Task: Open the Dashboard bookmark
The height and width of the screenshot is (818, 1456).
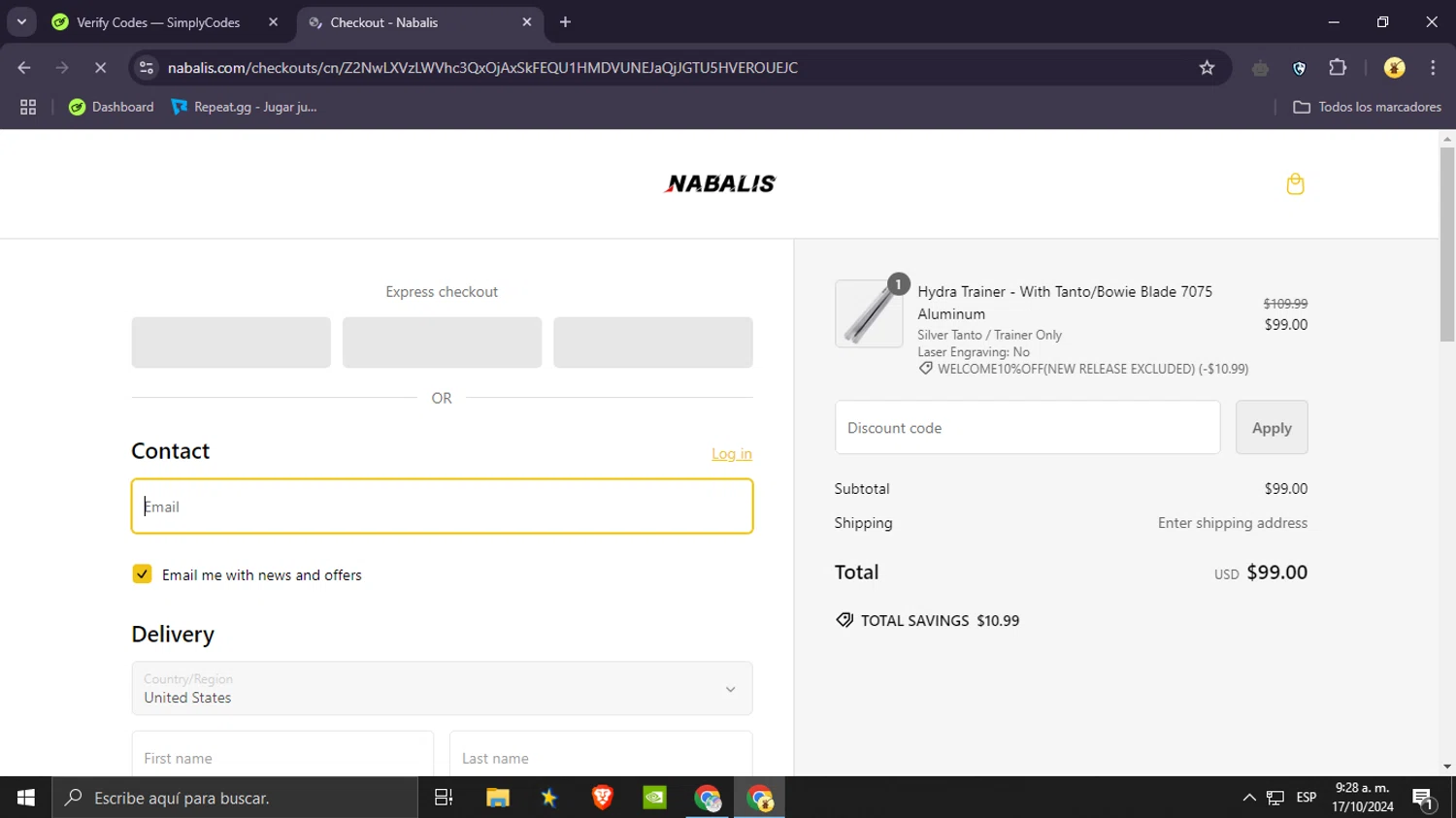Action: [111, 107]
